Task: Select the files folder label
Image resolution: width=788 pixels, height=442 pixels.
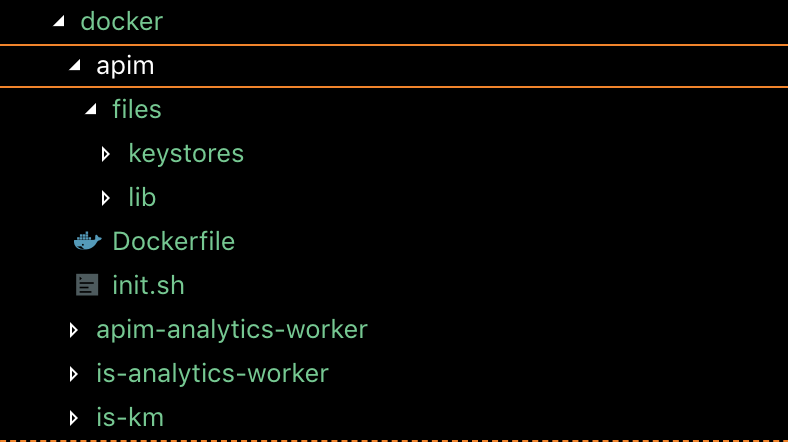Action: point(137,109)
